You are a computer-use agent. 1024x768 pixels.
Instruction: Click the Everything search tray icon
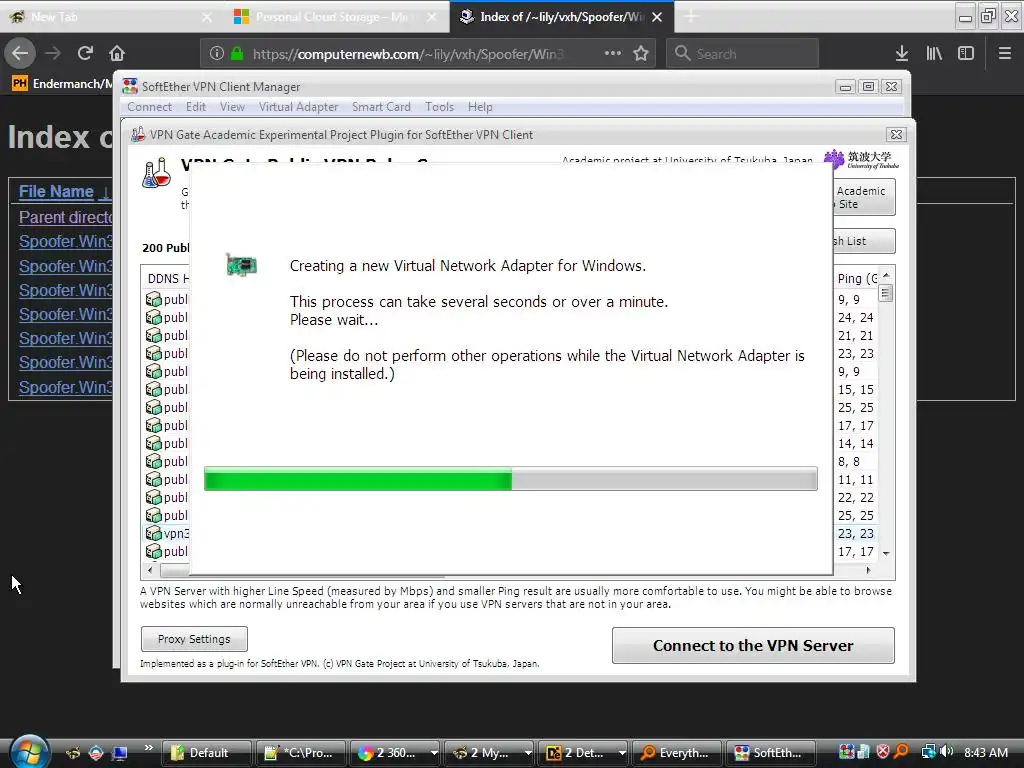(901, 752)
